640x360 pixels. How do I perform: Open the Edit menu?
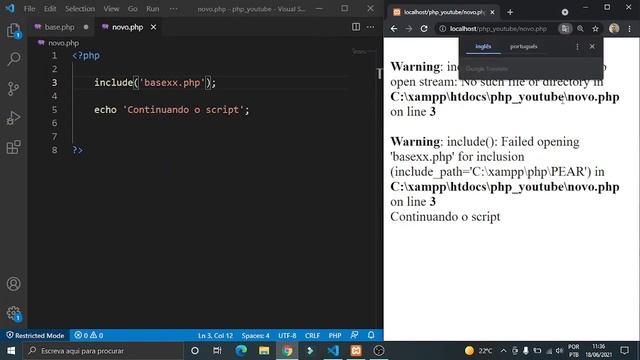tap(50, 9)
